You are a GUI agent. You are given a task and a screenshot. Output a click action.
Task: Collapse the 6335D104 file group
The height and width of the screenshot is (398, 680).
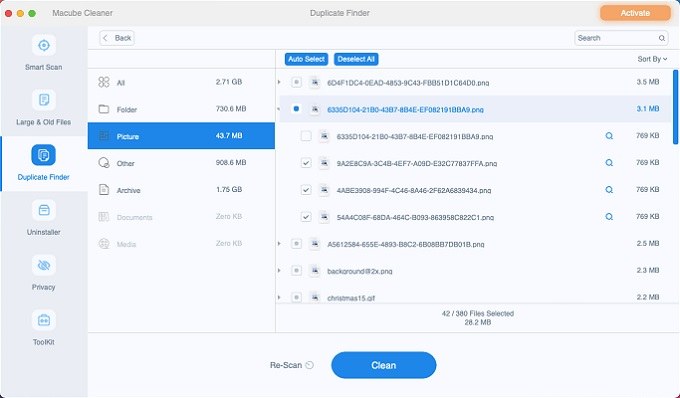279,109
